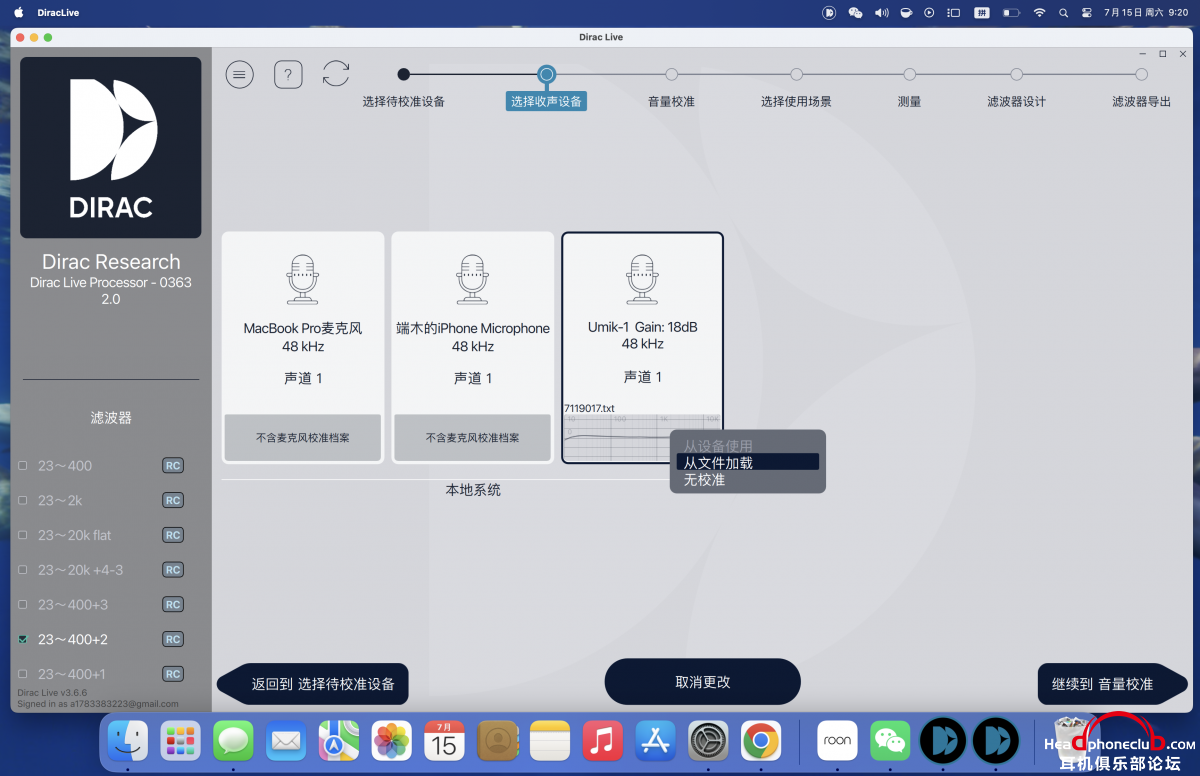Open the roon app from the Dock

(837, 741)
